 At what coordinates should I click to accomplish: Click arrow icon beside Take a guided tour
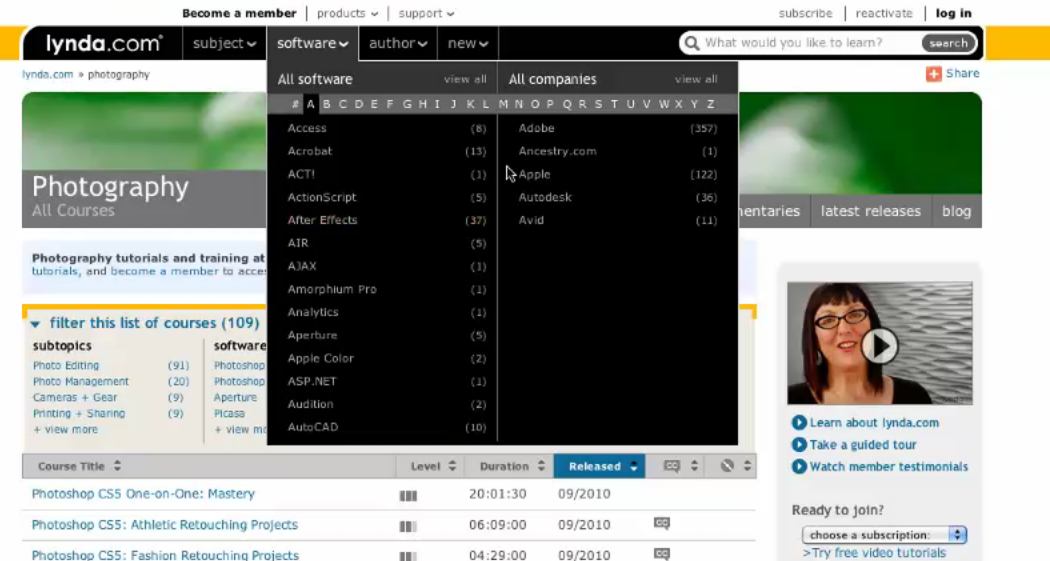[x=799, y=445]
